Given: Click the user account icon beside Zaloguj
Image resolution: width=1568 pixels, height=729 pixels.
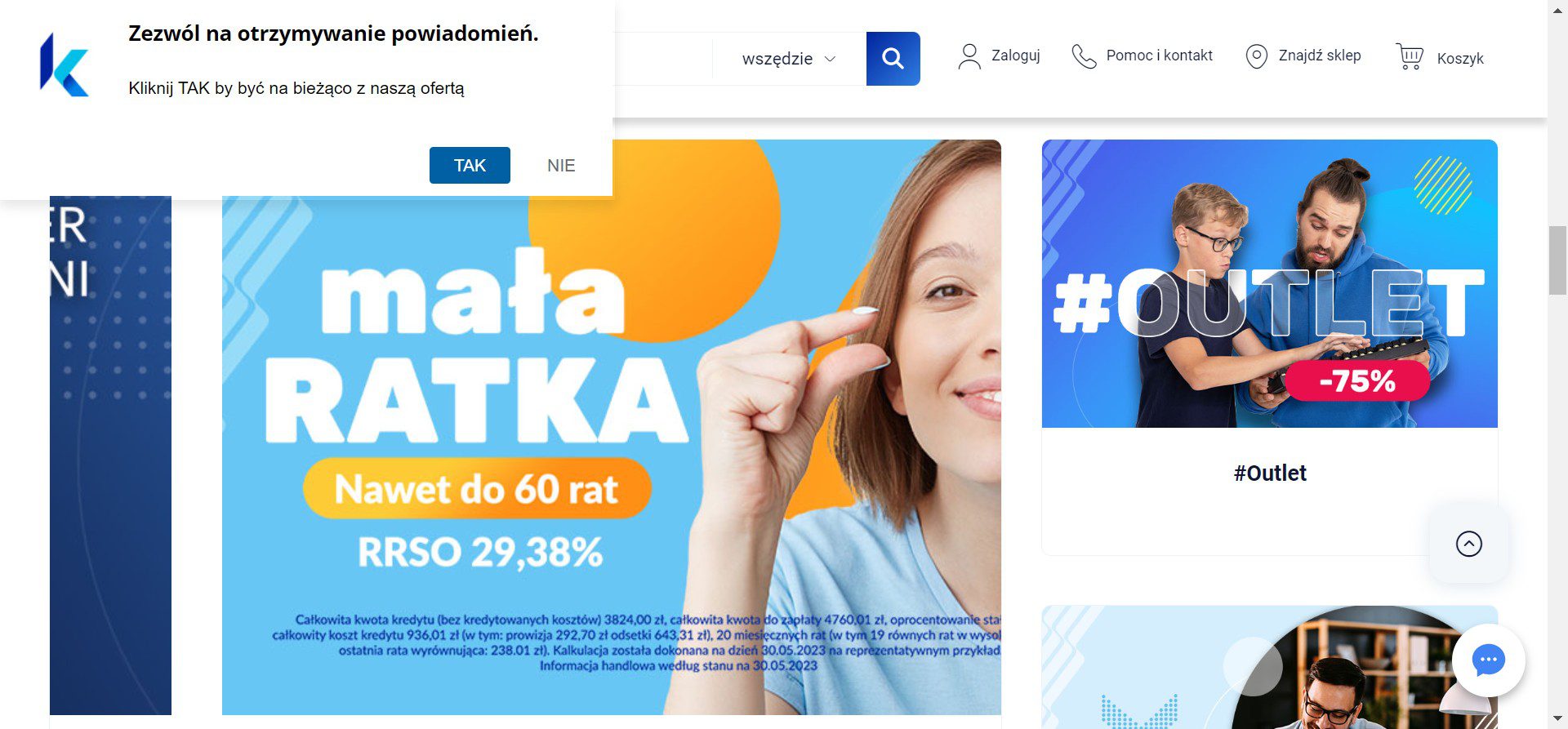Looking at the screenshot, I should click(x=969, y=56).
